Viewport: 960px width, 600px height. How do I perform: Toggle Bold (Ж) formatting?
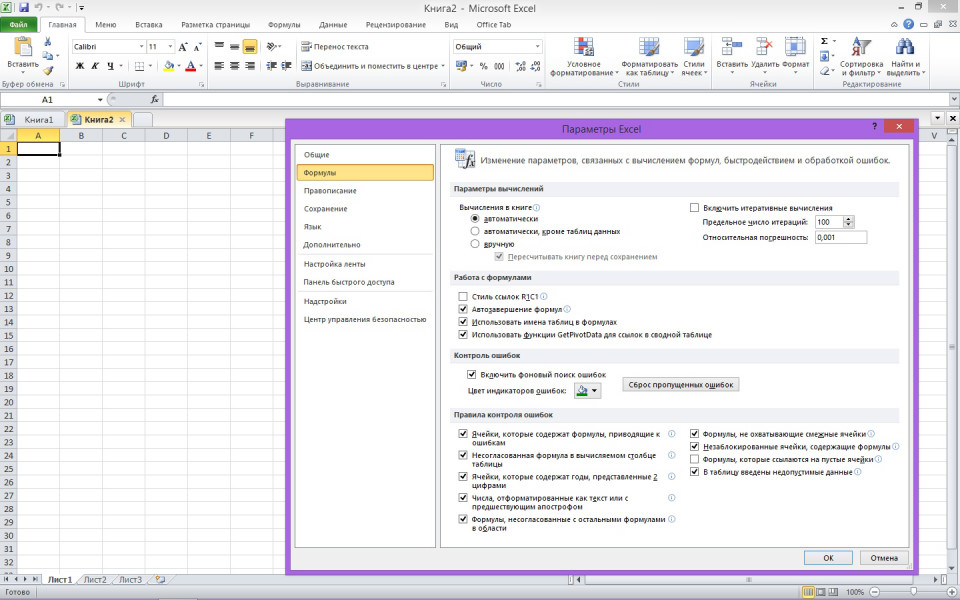(x=80, y=66)
